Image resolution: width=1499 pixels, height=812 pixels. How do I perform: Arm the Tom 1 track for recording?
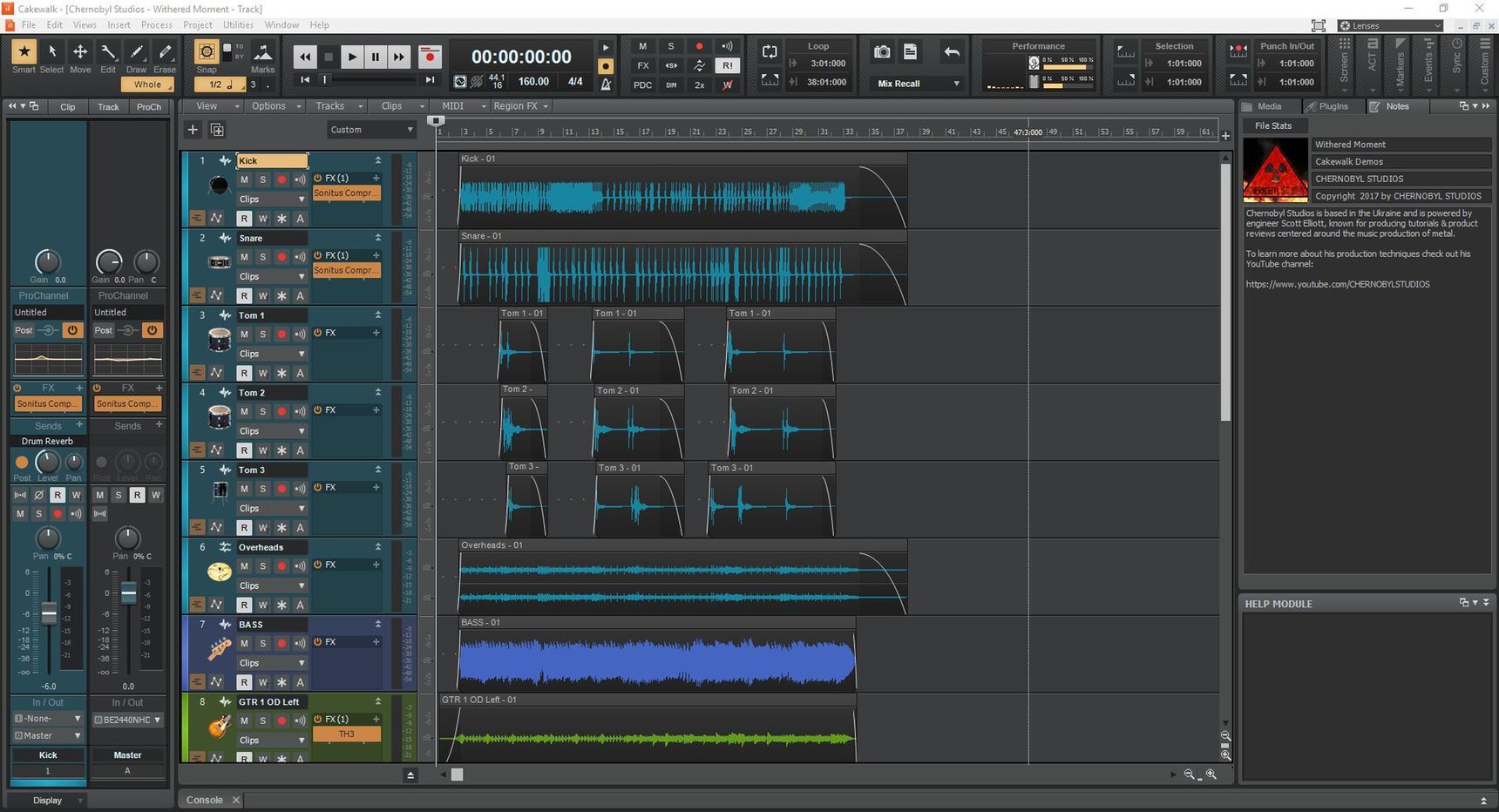click(281, 335)
